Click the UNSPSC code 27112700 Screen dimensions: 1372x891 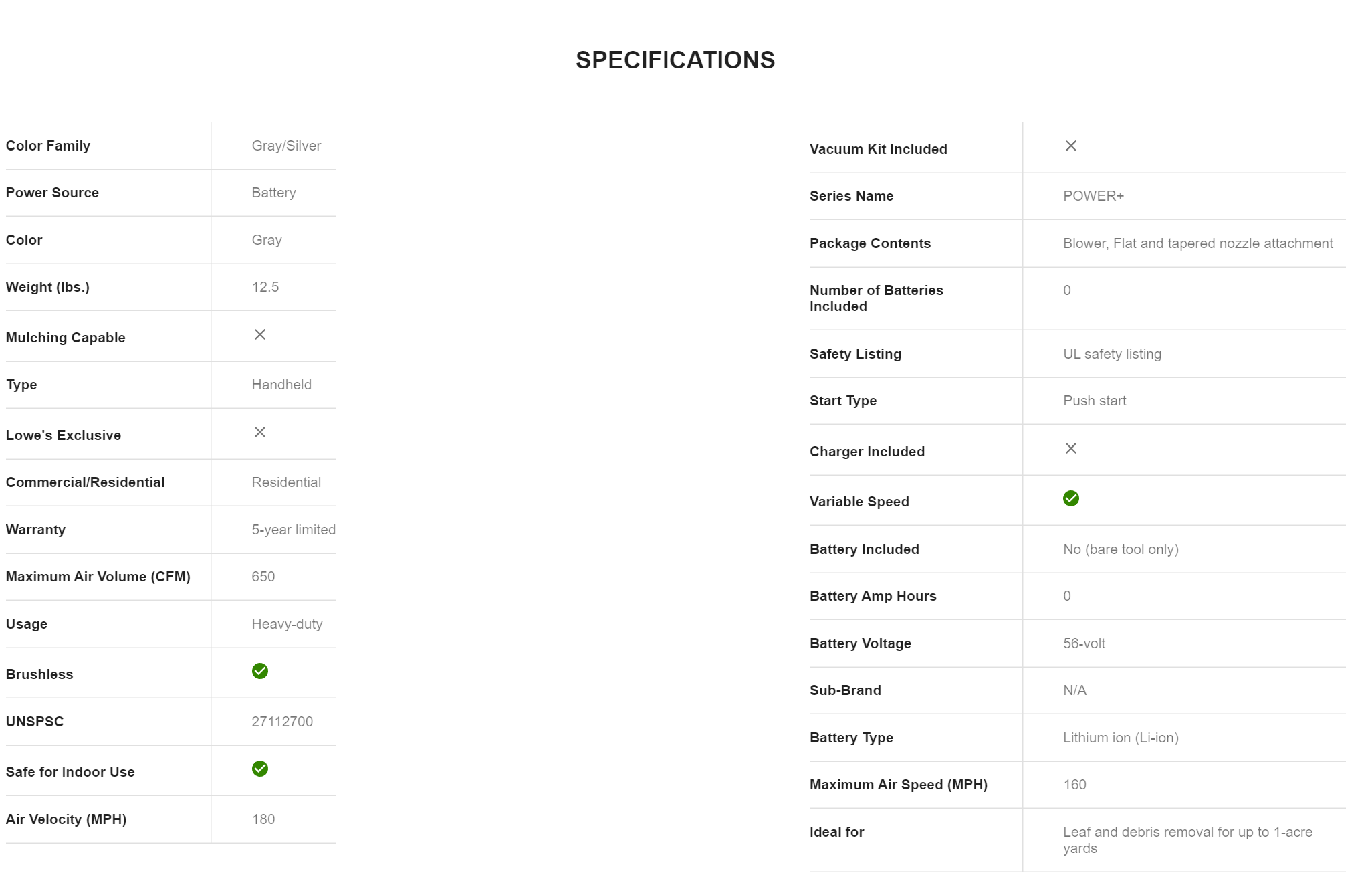282,722
